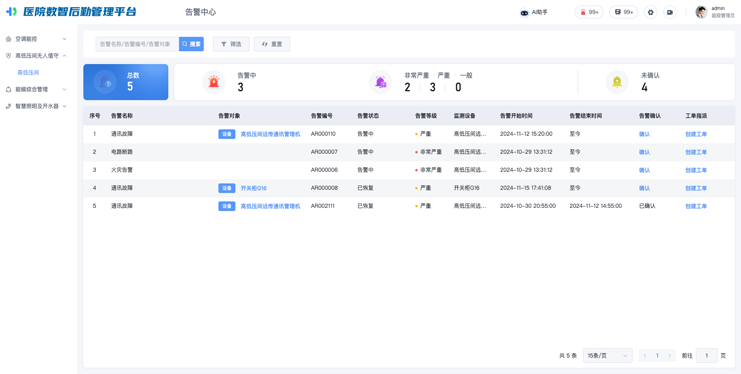Open the AI助手 robot icon
This screenshot has width=741, height=374.
[524, 13]
